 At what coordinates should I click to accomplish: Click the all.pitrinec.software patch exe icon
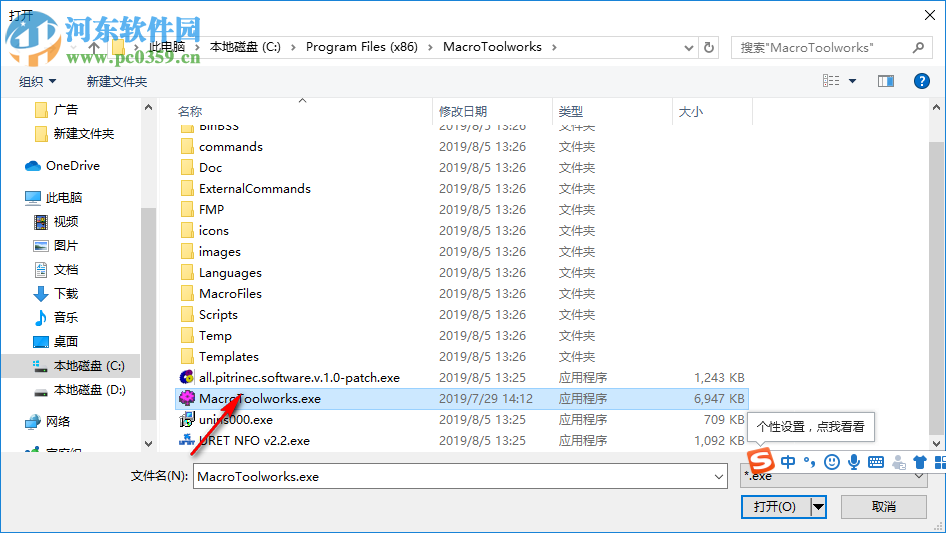(187, 377)
